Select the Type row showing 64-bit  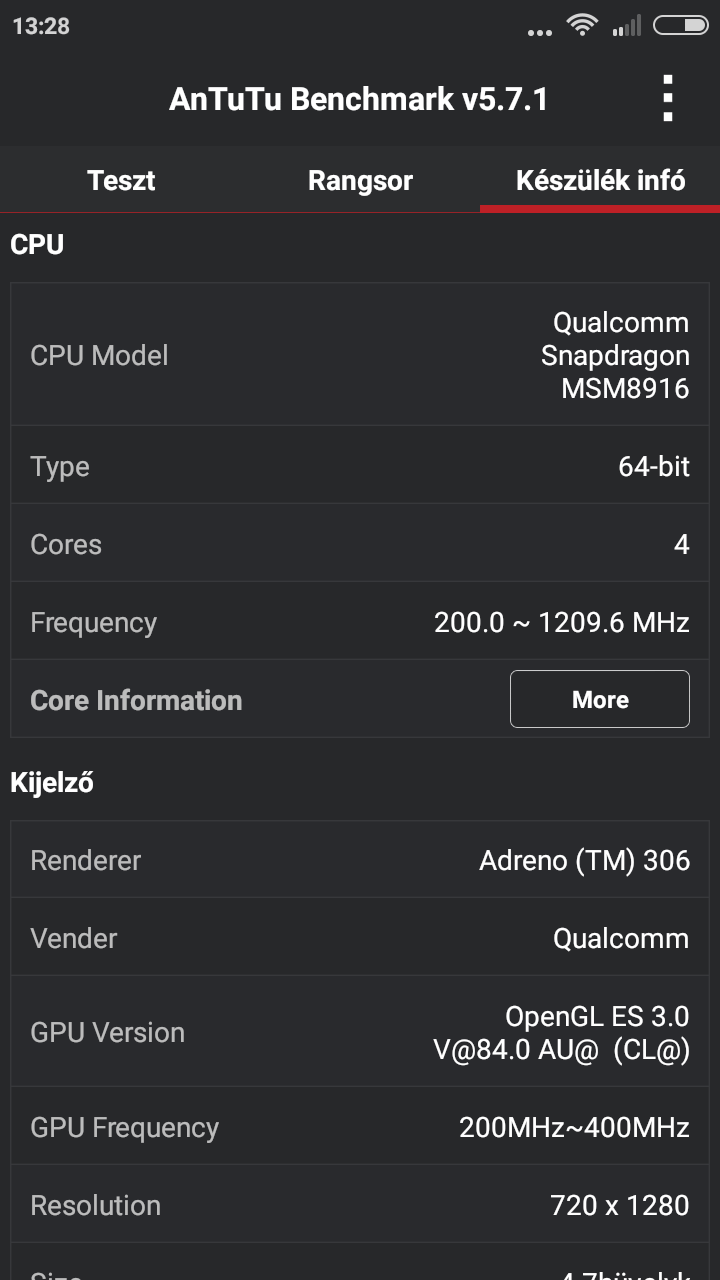pos(360,466)
